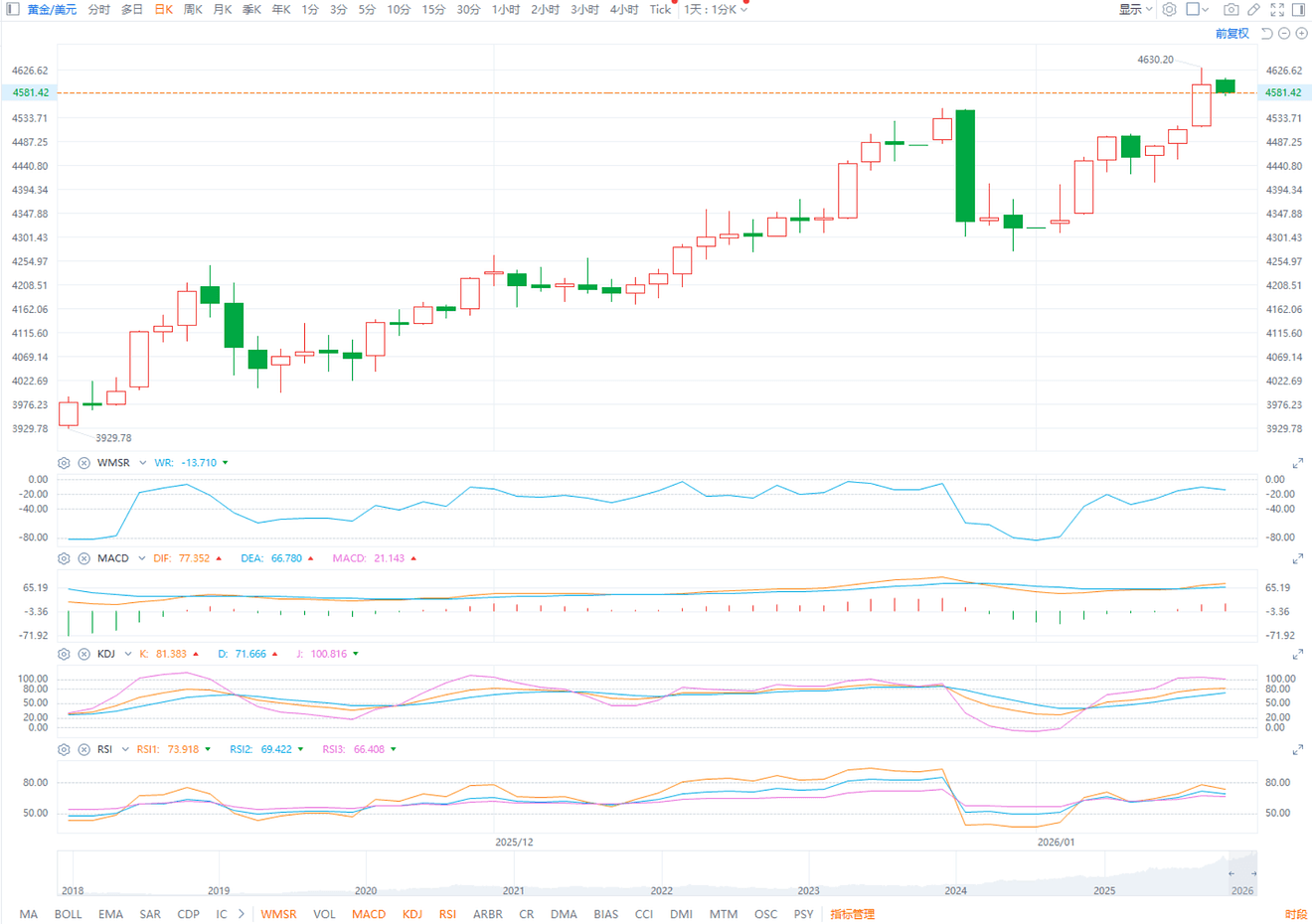Image resolution: width=1312 pixels, height=924 pixels.
Task: Open the 显示 display dropdown
Action: click(x=1136, y=9)
